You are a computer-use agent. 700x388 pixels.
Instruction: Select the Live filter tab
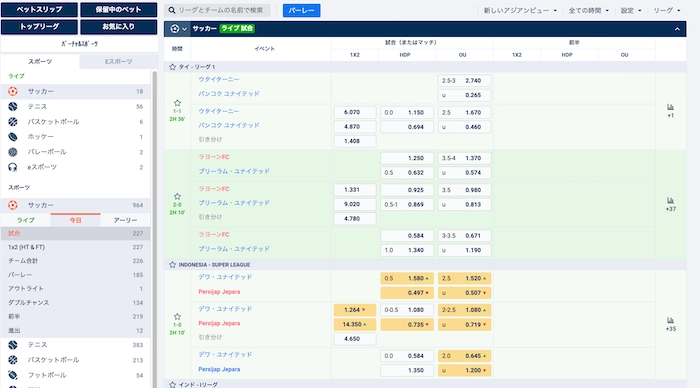click(25, 220)
